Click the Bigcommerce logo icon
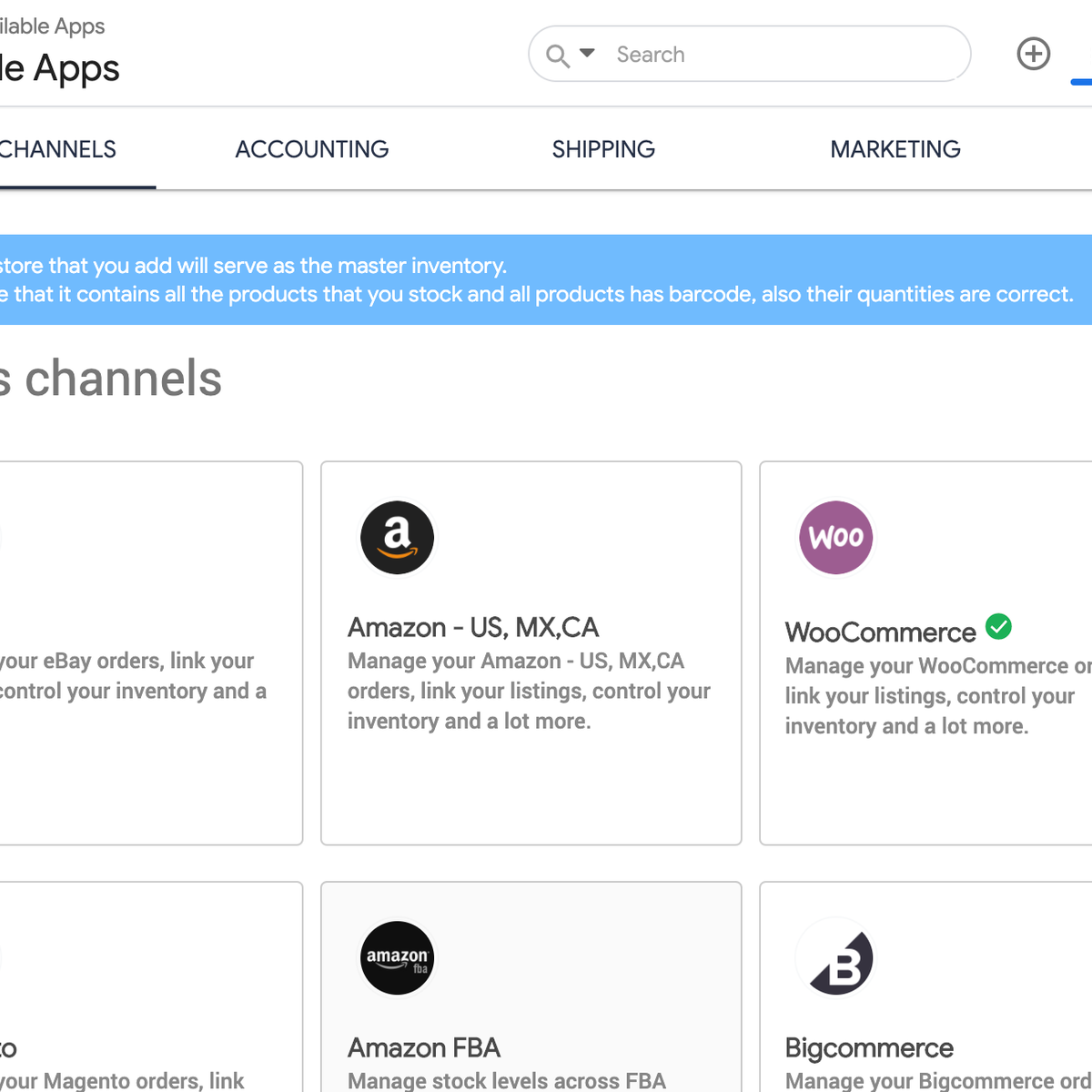The image size is (1092, 1092). [835, 957]
